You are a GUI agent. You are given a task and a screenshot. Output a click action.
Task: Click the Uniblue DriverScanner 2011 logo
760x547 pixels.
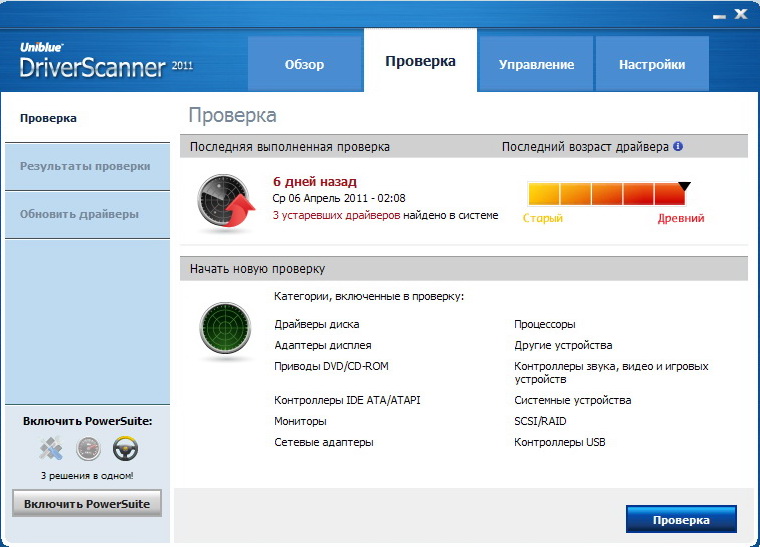pos(106,61)
